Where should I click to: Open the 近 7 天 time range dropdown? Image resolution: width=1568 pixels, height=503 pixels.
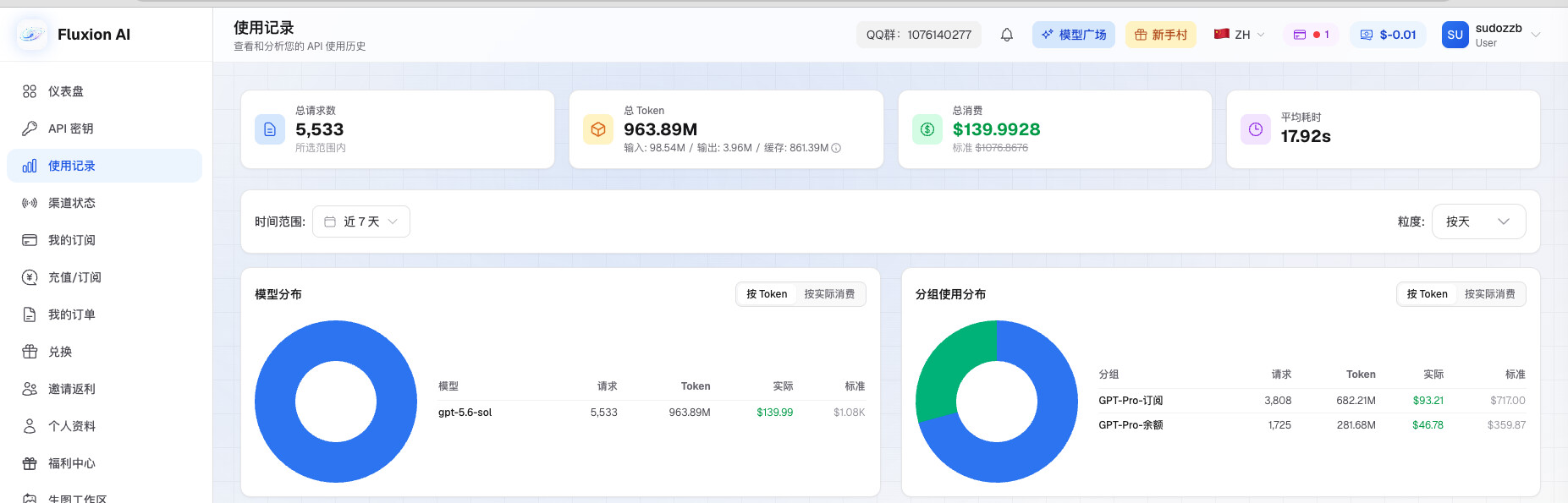(x=361, y=221)
